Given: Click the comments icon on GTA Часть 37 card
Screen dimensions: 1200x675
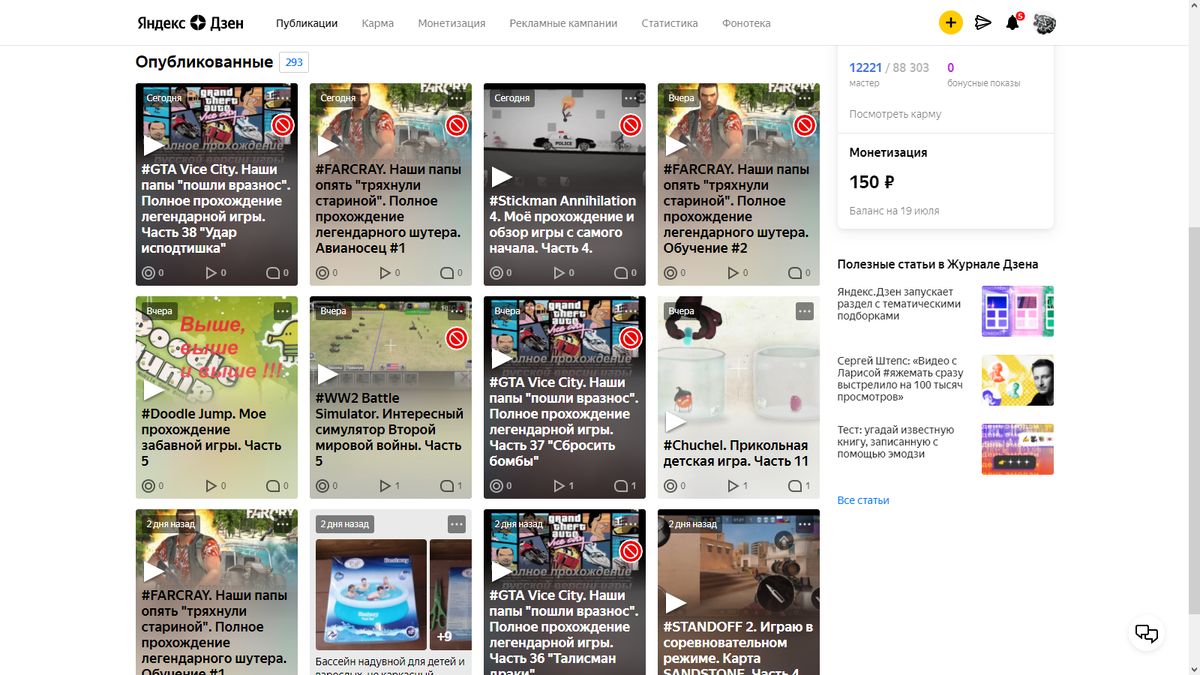Looking at the screenshot, I should (x=620, y=485).
